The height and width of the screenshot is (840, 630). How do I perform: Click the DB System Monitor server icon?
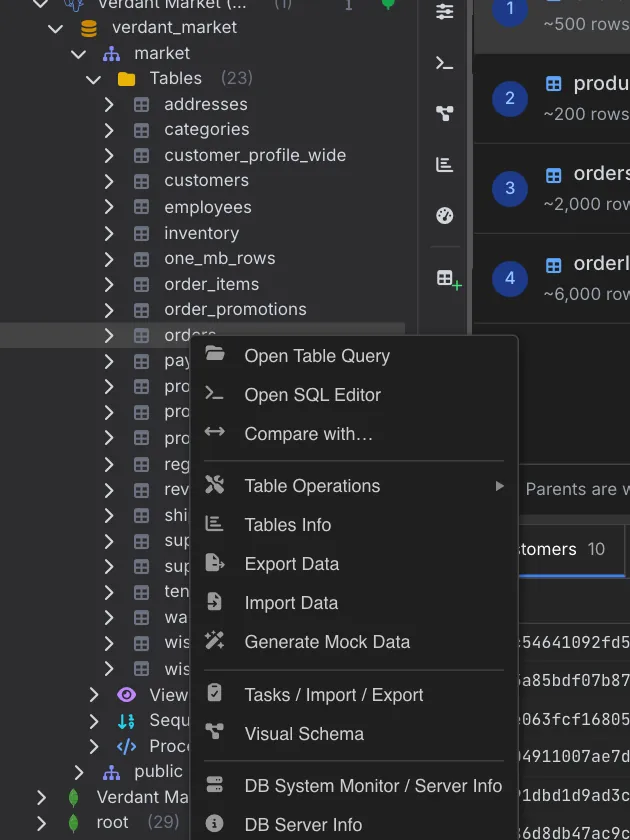(214, 785)
